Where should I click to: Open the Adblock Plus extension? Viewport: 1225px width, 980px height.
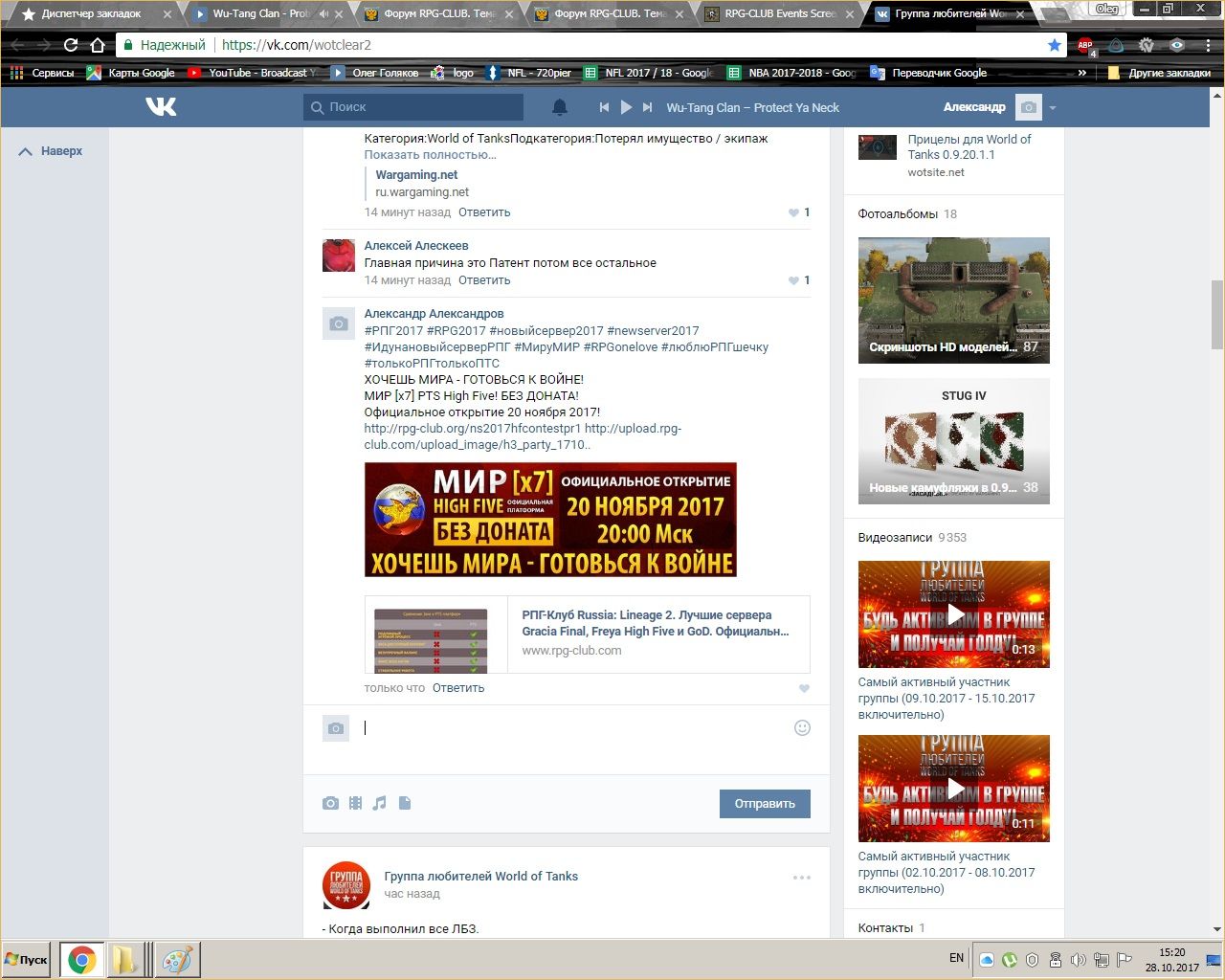pos(1085,45)
